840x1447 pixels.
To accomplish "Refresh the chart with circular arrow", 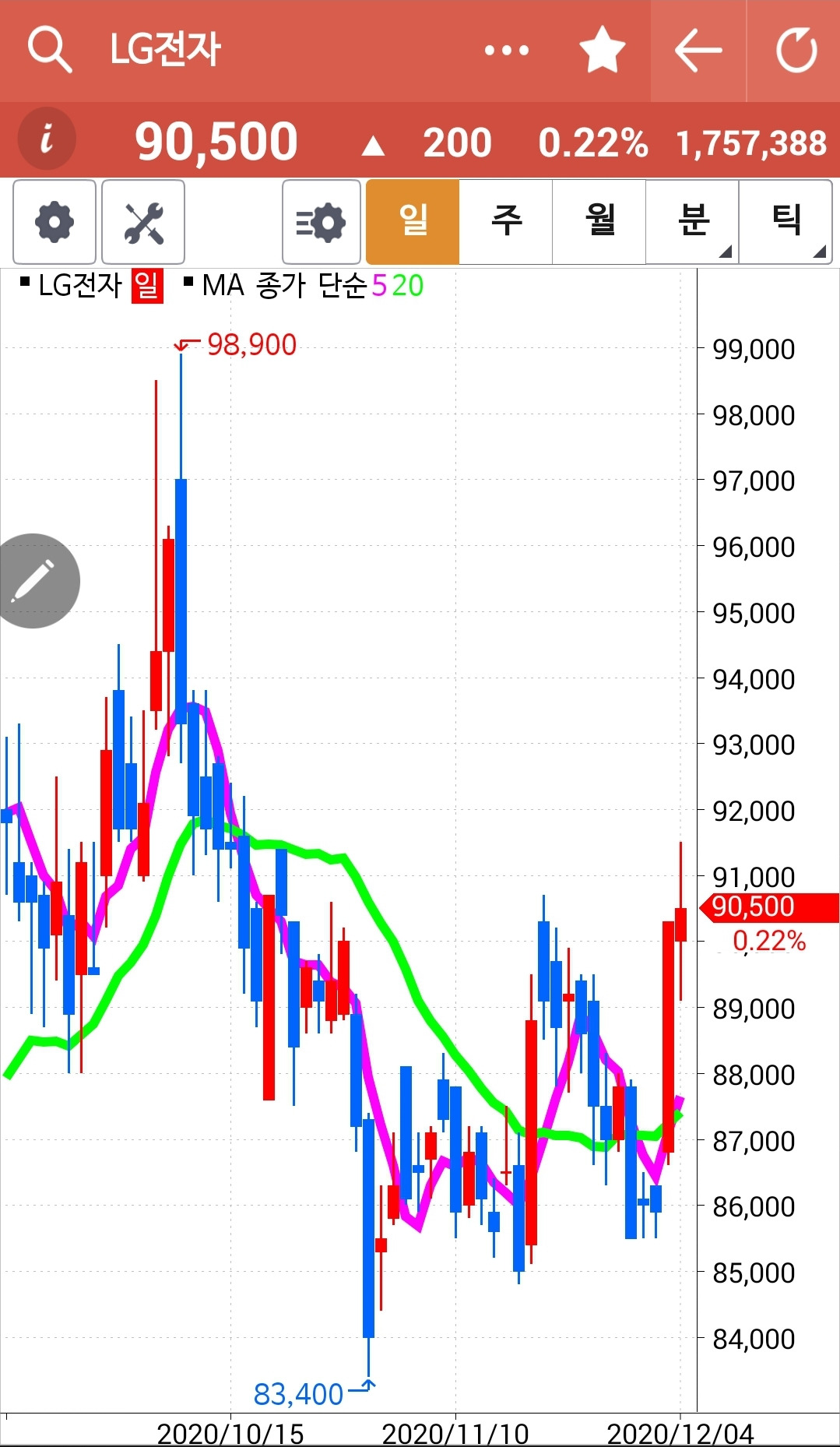I will click(796, 51).
